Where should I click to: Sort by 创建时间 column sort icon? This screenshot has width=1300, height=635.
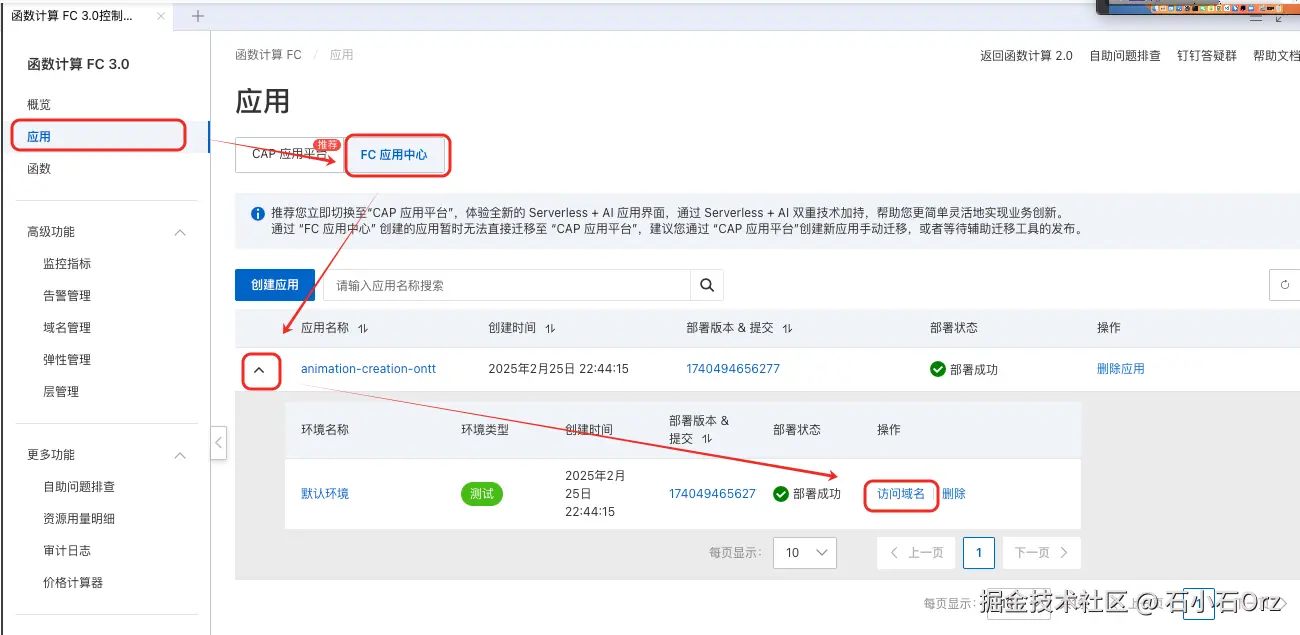550,328
